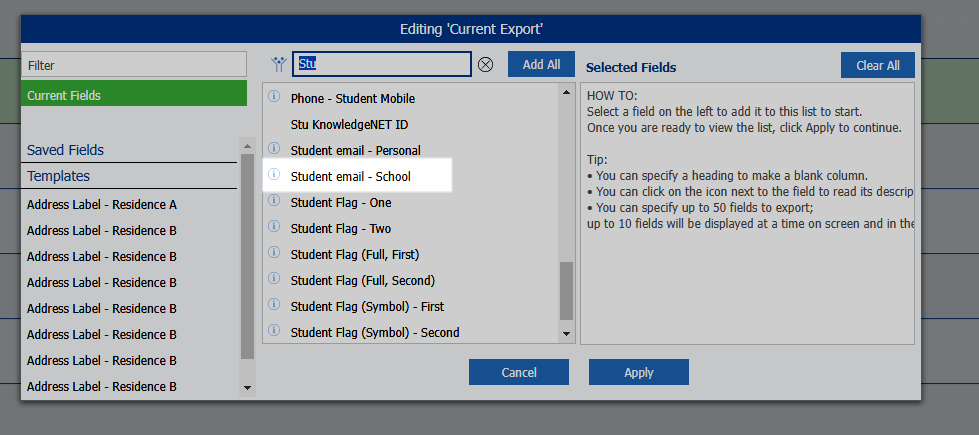This screenshot has height=435, width=979.
Task: Select the Current Fields tab
Action: pos(134,95)
